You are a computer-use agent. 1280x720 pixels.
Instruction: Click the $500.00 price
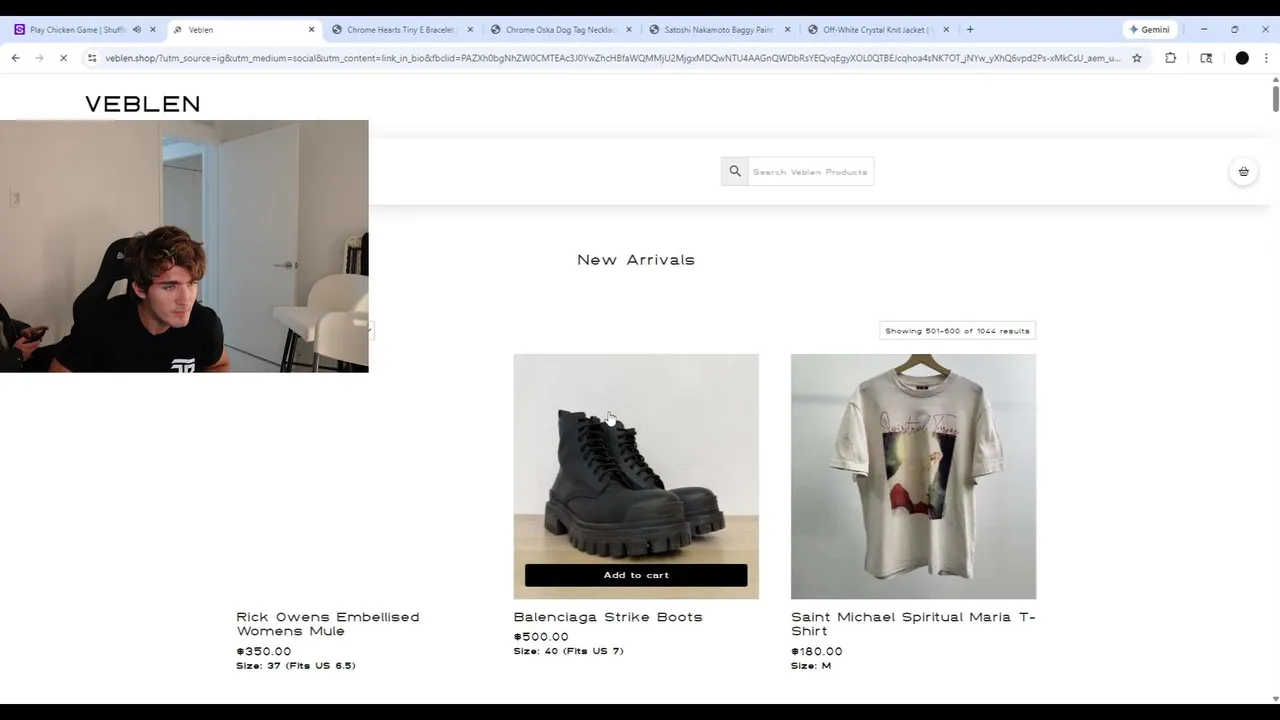(541, 637)
